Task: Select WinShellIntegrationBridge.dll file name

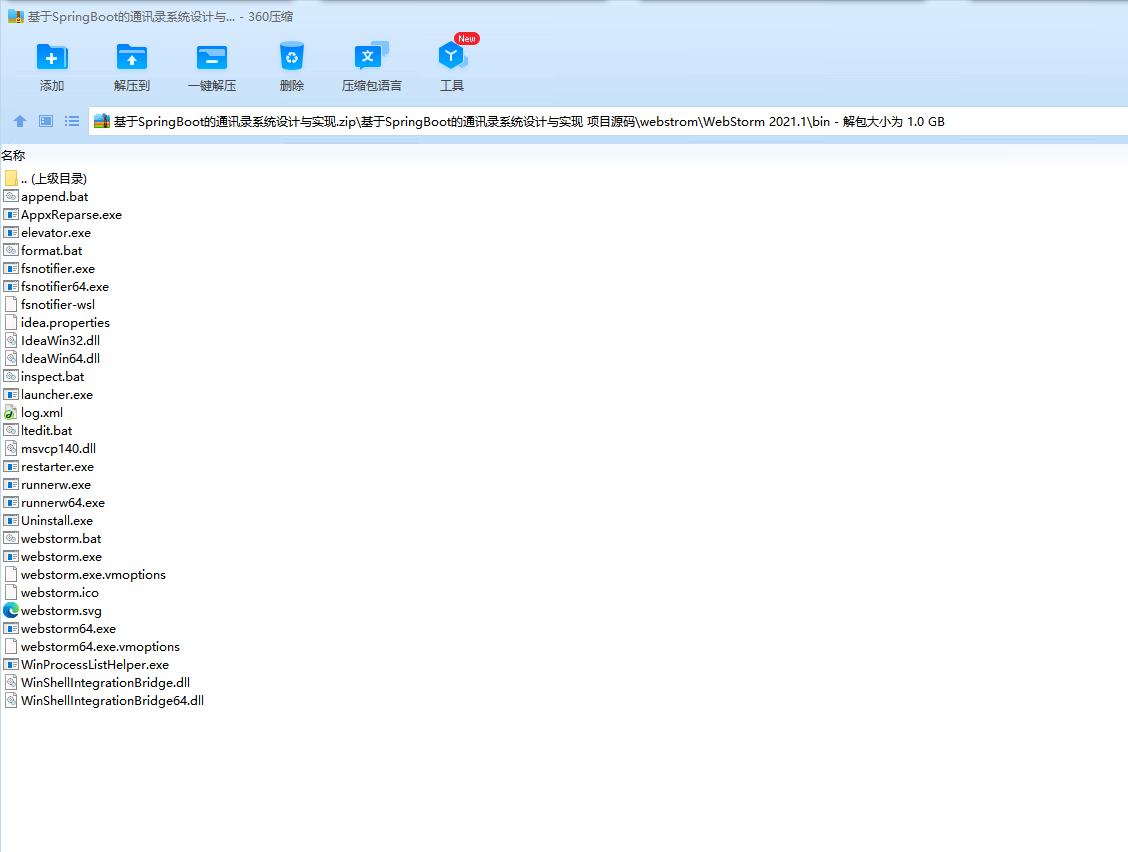Action: pyautogui.click(x=106, y=683)
